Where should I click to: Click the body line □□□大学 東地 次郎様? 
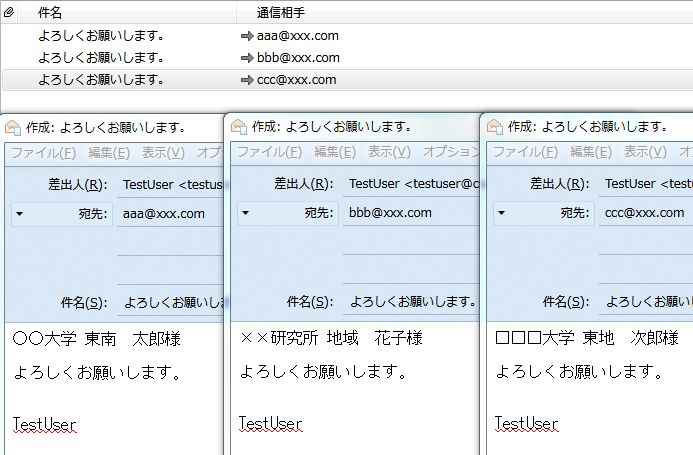tap(587, 338)
